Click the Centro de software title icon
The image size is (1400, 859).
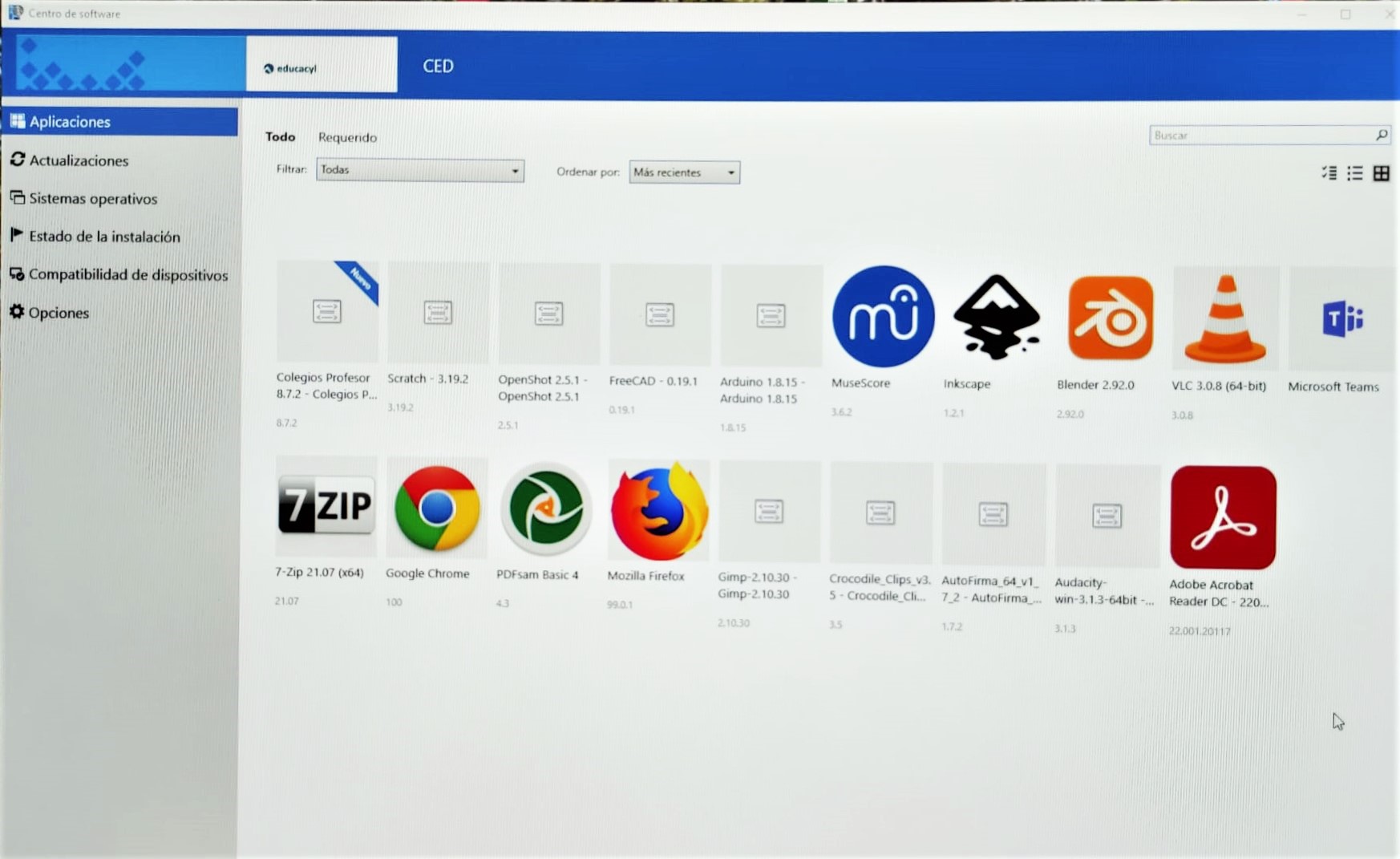pyautogui.click(x=15, y=12)
